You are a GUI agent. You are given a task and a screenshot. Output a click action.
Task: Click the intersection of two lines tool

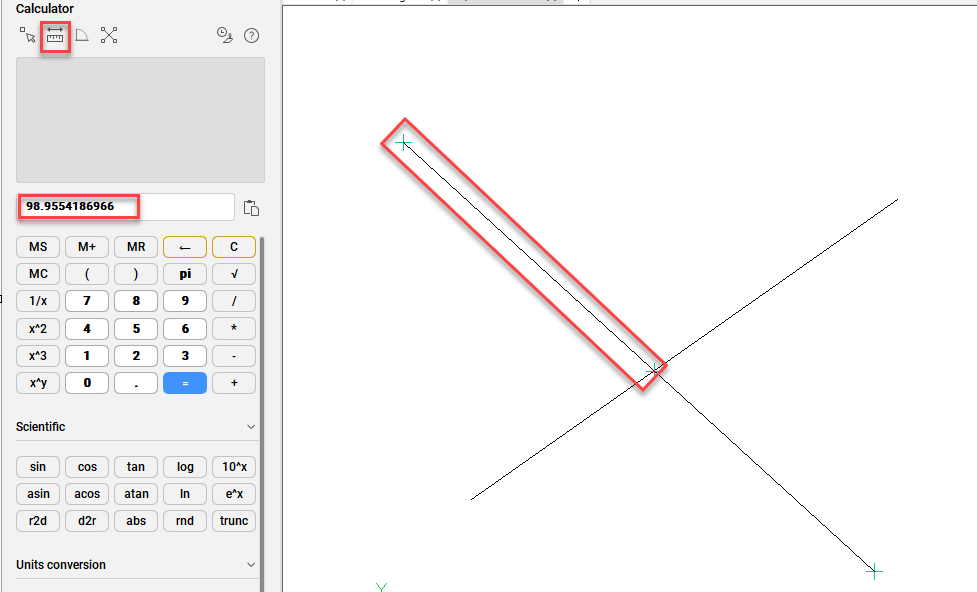109,36
